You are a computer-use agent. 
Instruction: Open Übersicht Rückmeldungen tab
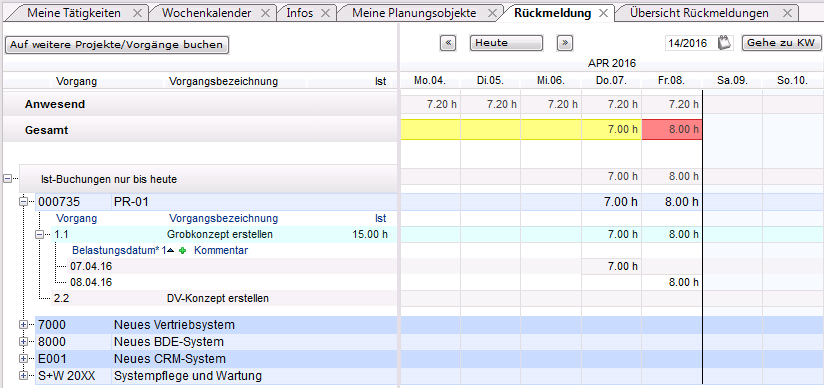699,13
